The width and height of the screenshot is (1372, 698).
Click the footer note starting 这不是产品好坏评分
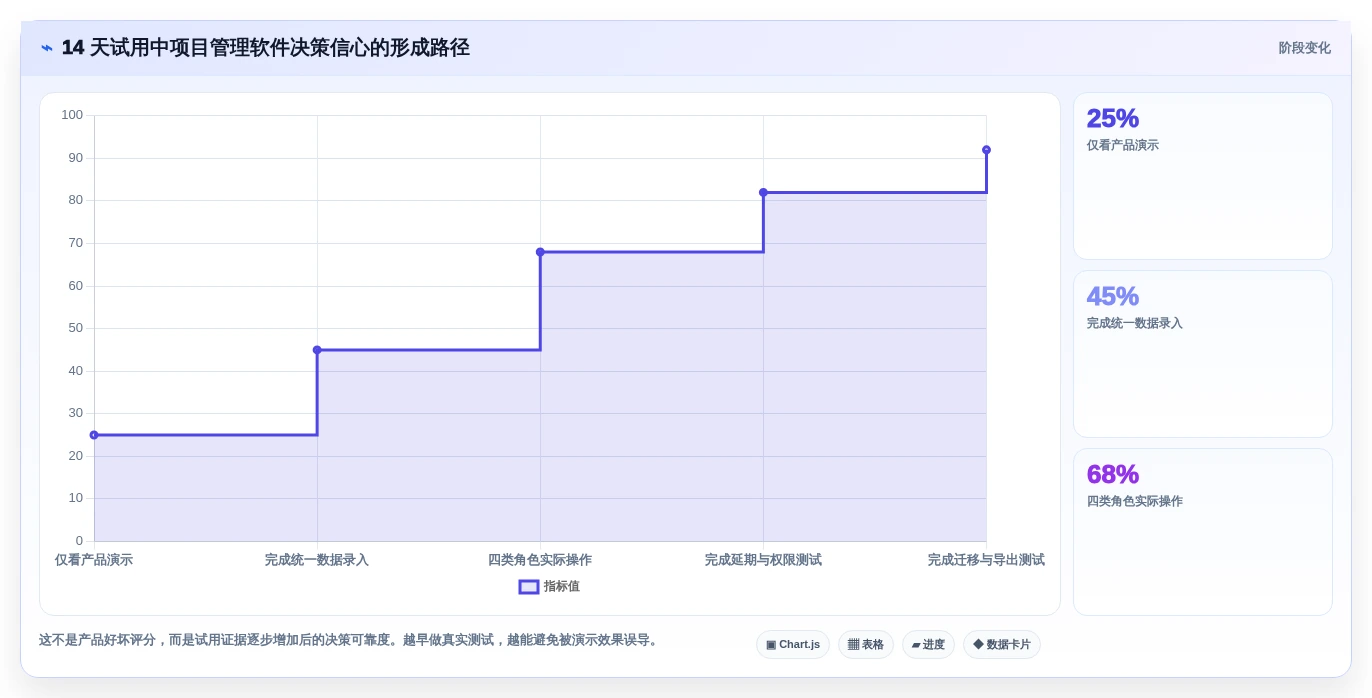click(x=350, y=640)
